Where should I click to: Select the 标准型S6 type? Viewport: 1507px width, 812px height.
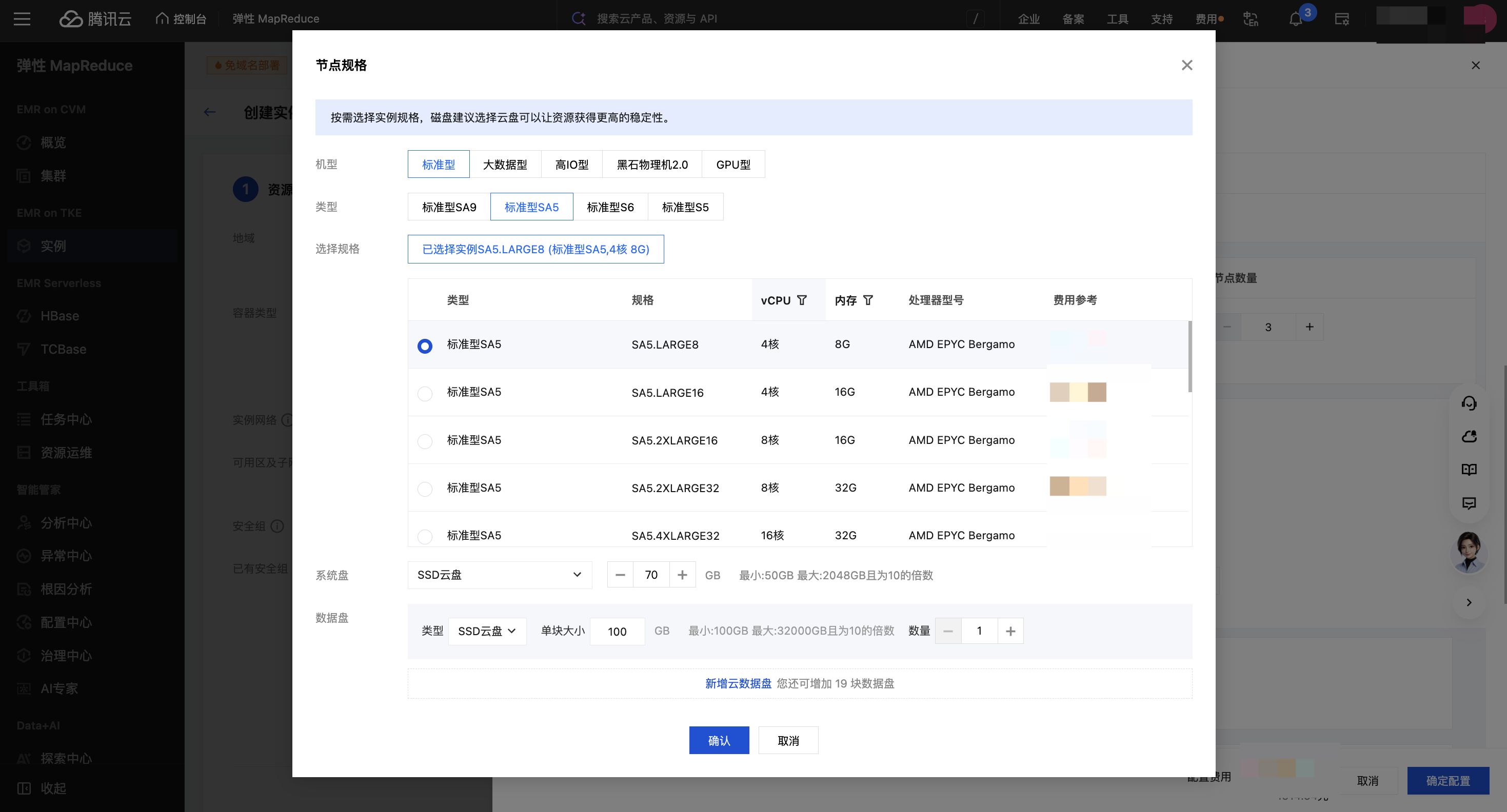pos(610,207)
